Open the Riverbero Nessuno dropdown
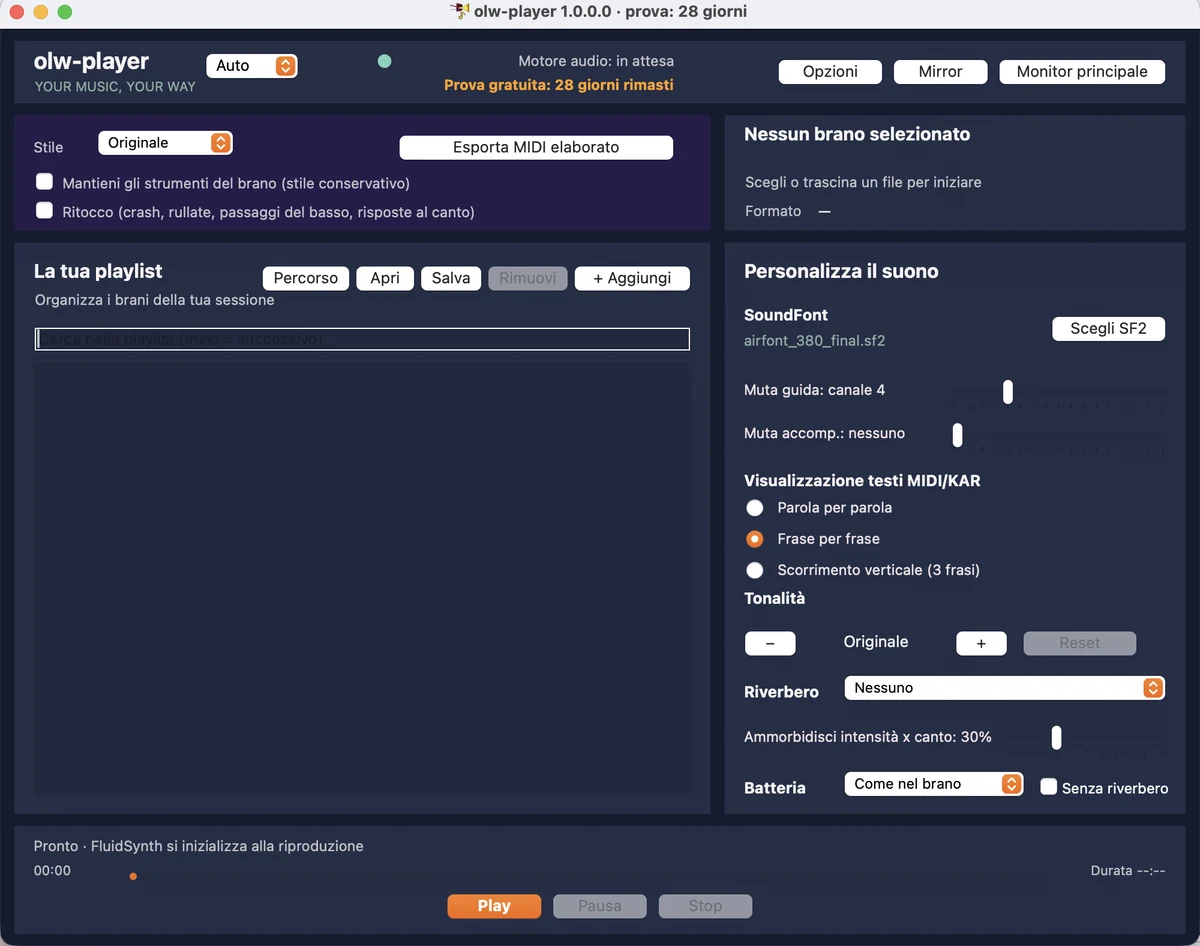The width and height of the screenshot is (1200, 946). pos(1004,688)
